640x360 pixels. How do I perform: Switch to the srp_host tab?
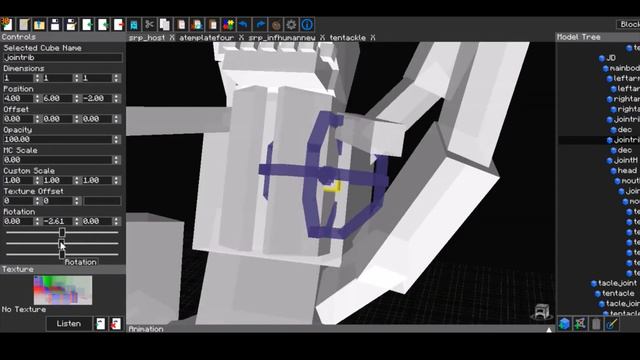[x=147, y=38]
